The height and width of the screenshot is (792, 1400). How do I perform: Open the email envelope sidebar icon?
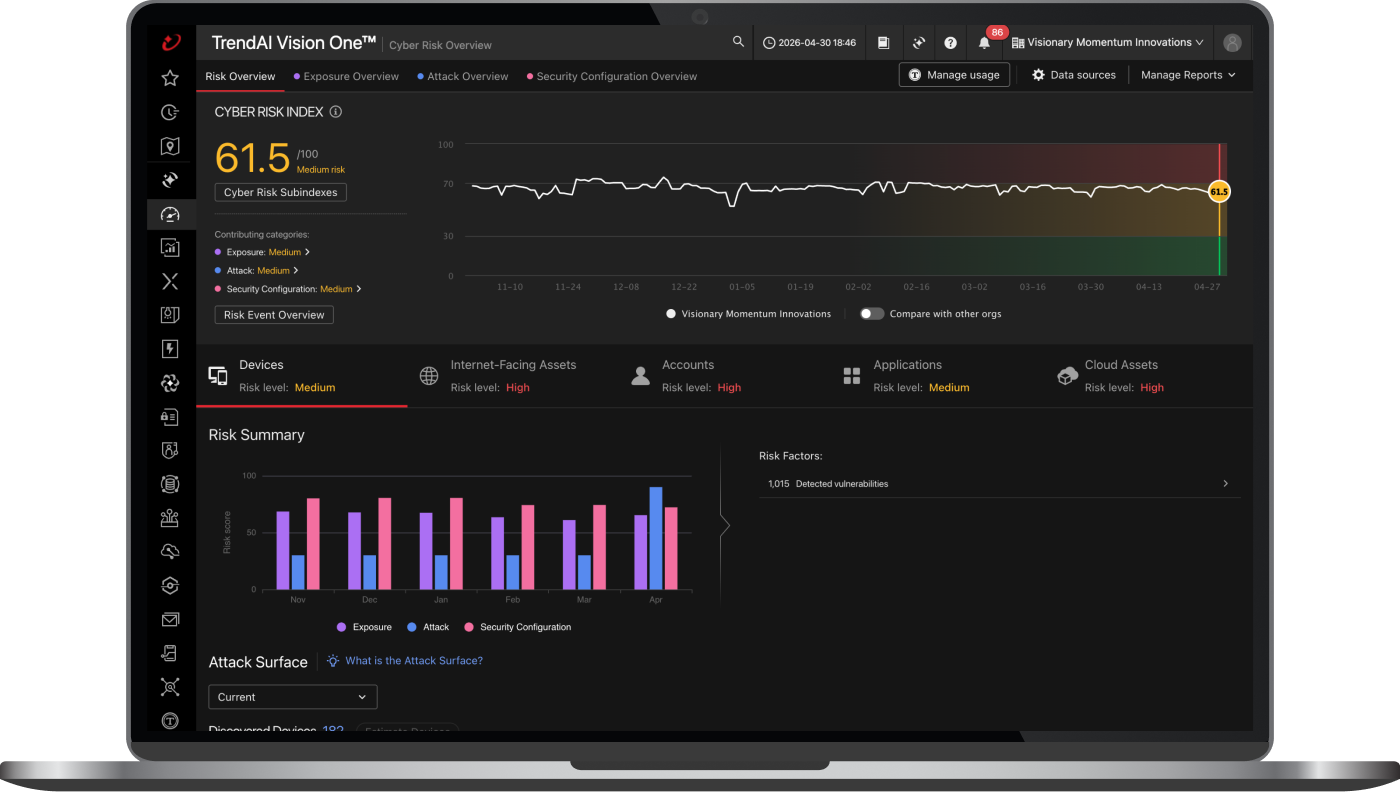pyautogui.click(x=170, y=620)
